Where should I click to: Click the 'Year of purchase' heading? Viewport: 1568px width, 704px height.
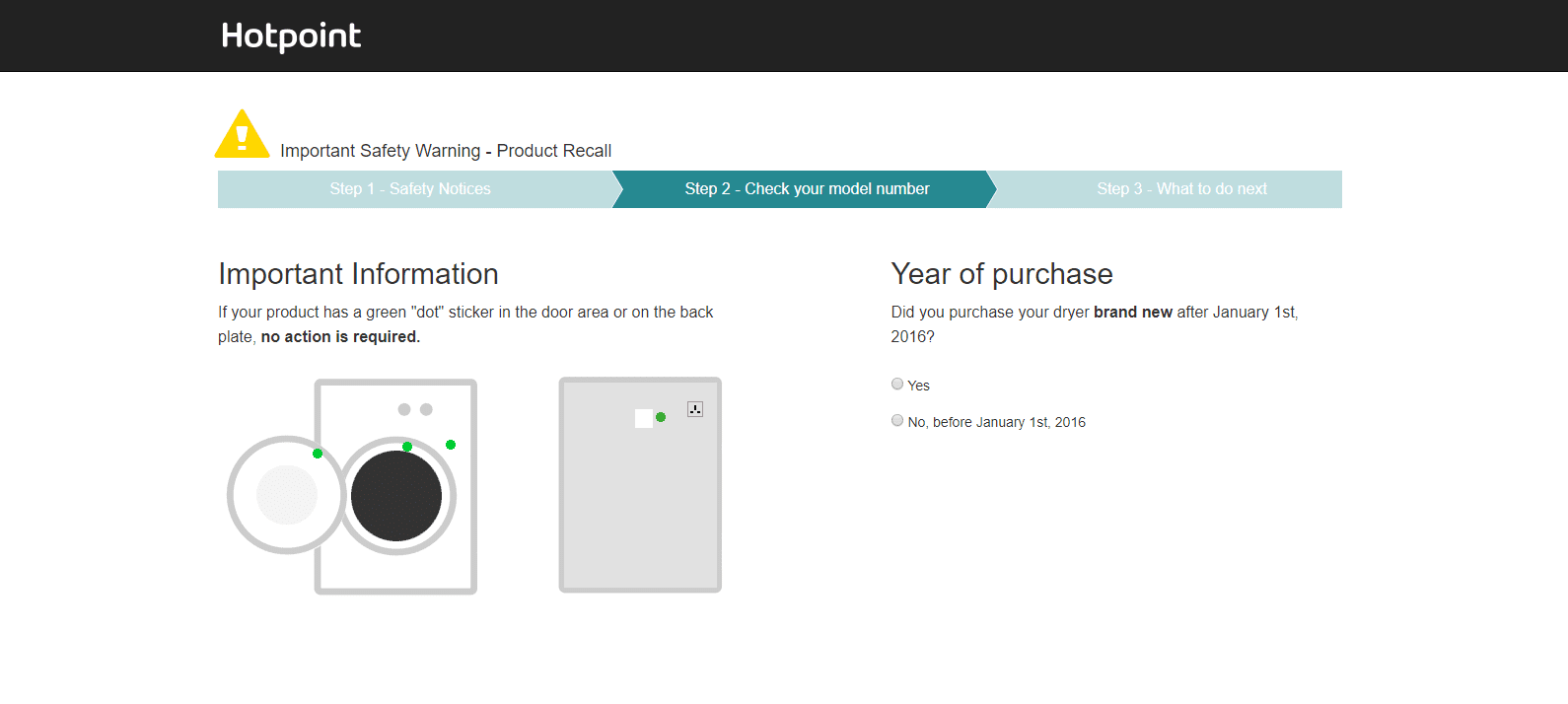point(1002,274)
